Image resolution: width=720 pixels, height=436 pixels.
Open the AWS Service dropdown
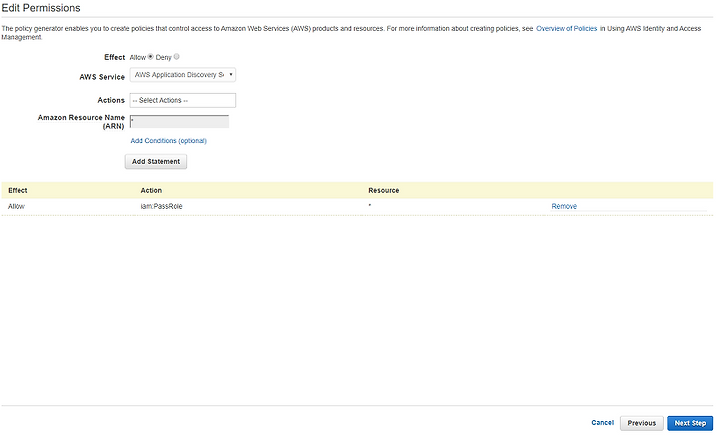coord(183,75)
